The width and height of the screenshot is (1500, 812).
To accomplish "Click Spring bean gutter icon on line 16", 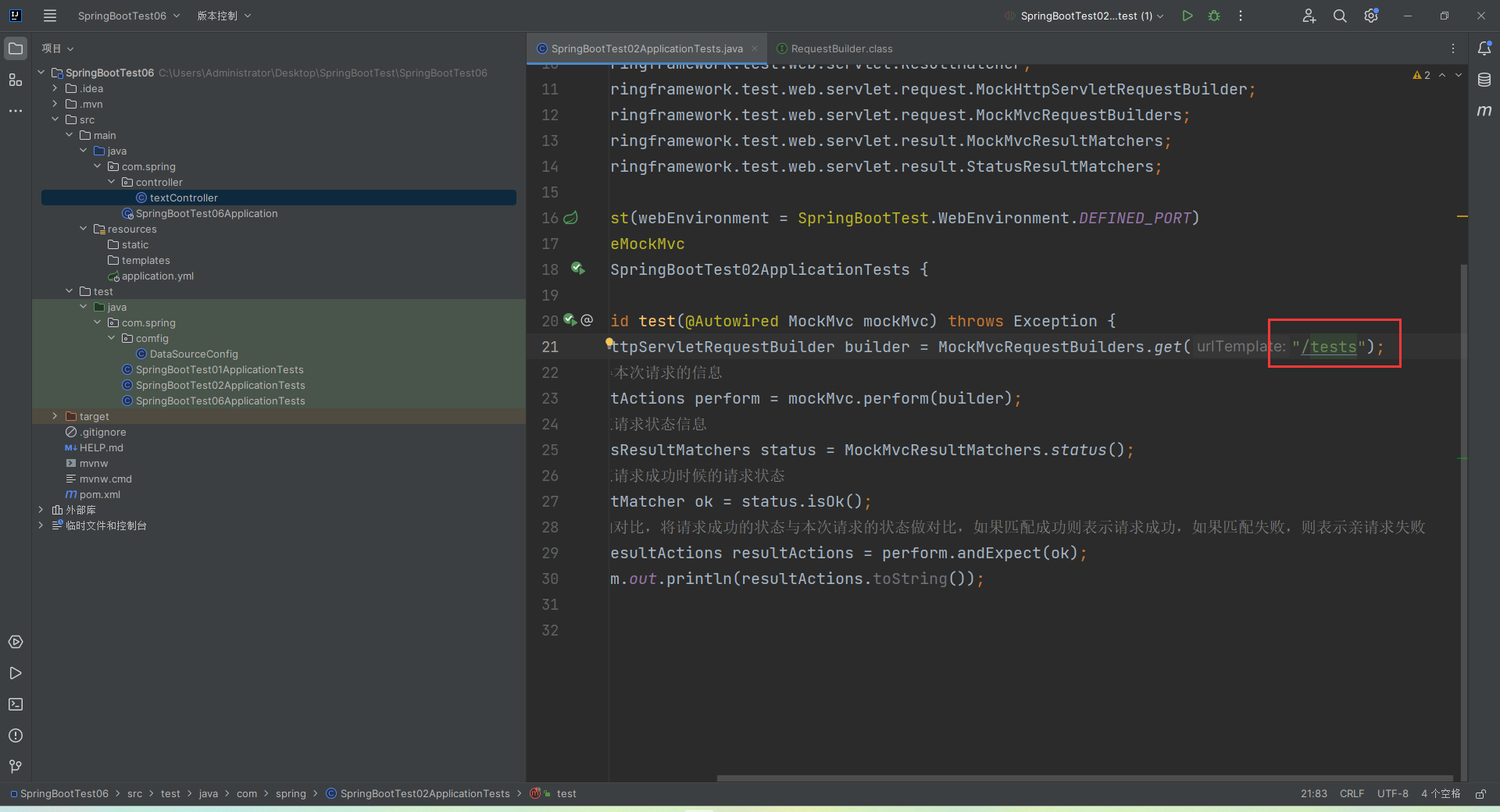I will pyautogui.click(x=571, y=218).
